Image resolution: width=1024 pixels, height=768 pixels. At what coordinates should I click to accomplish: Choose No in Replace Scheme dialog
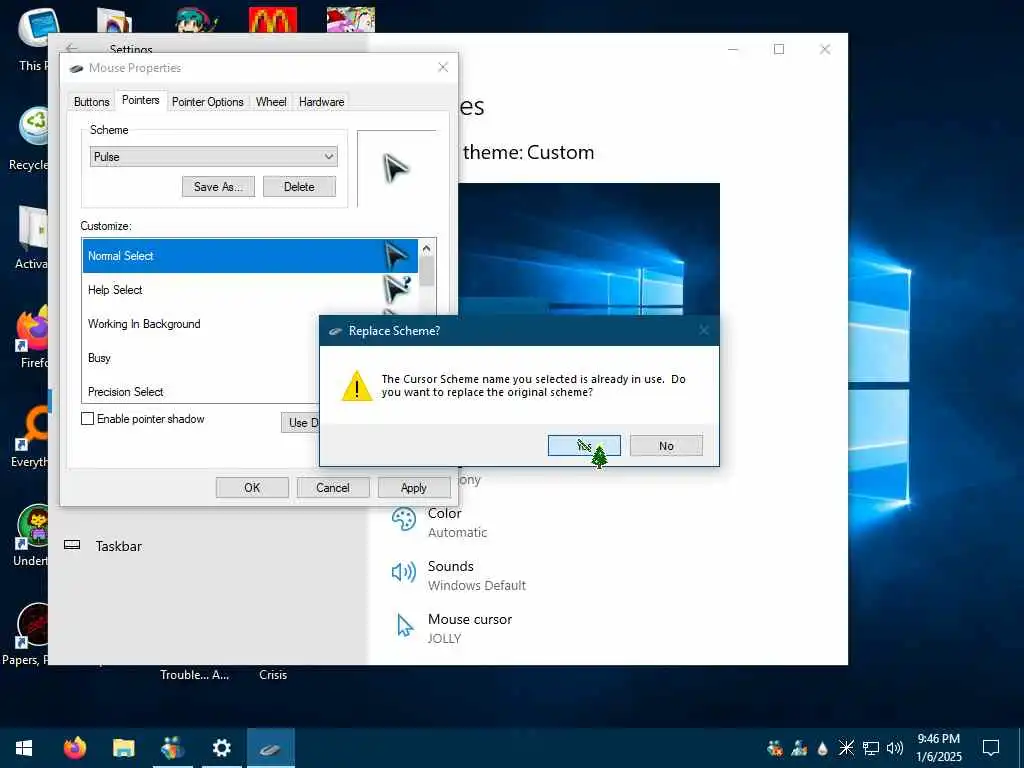[x=666, y=445]
